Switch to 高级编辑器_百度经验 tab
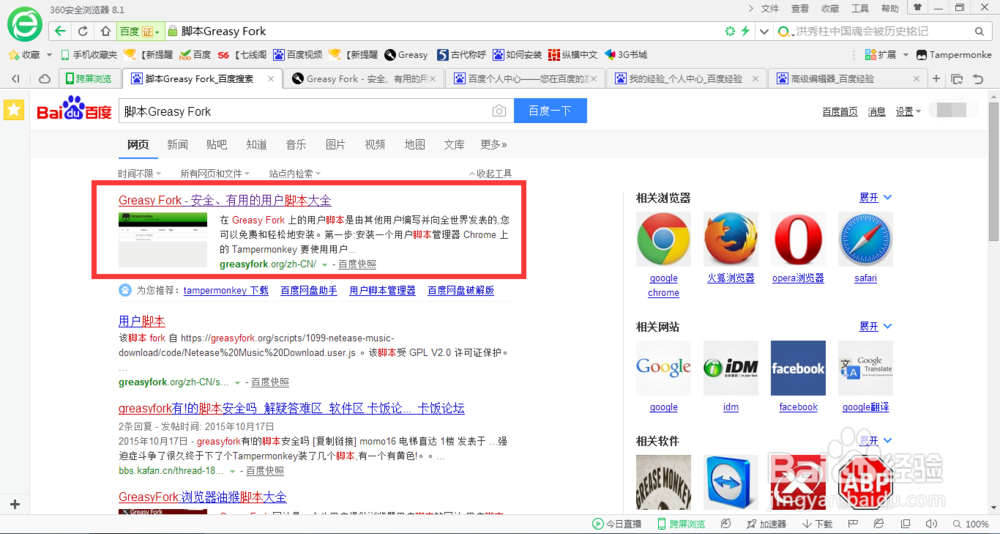The width and height of the screenshot is (1000, 534). [x=847, y=79]
